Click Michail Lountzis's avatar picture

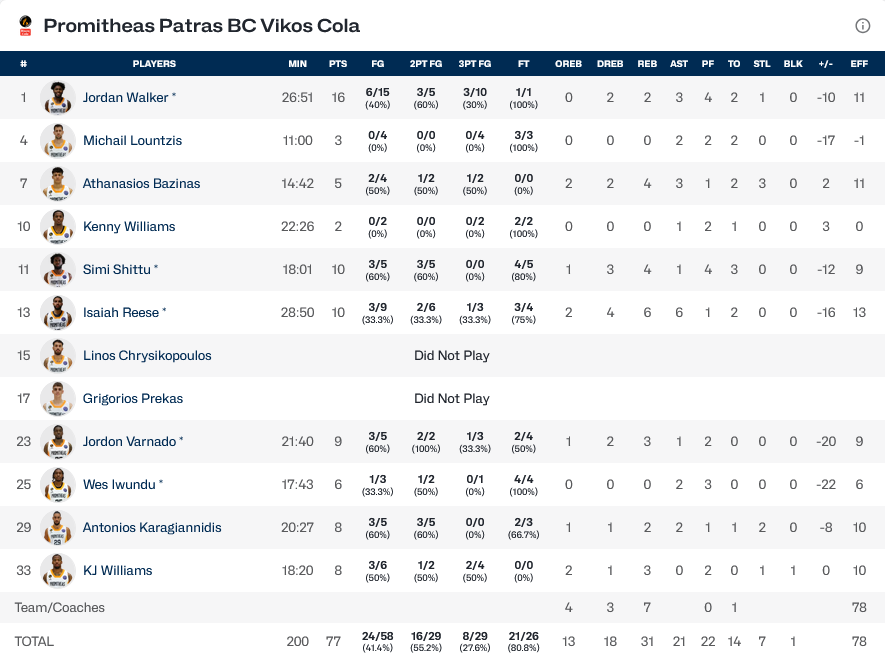coord(58,141)
